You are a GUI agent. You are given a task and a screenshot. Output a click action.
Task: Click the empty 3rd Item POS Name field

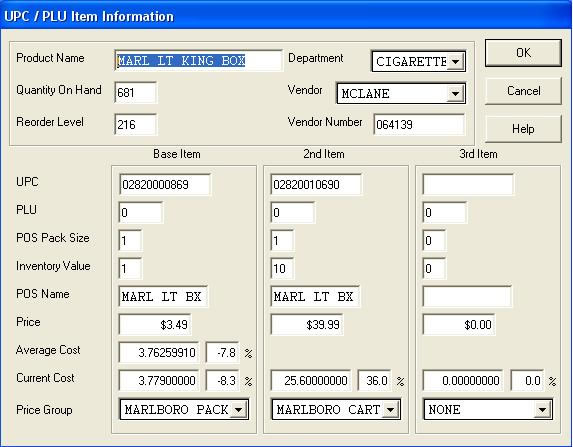tap(467, 296)
